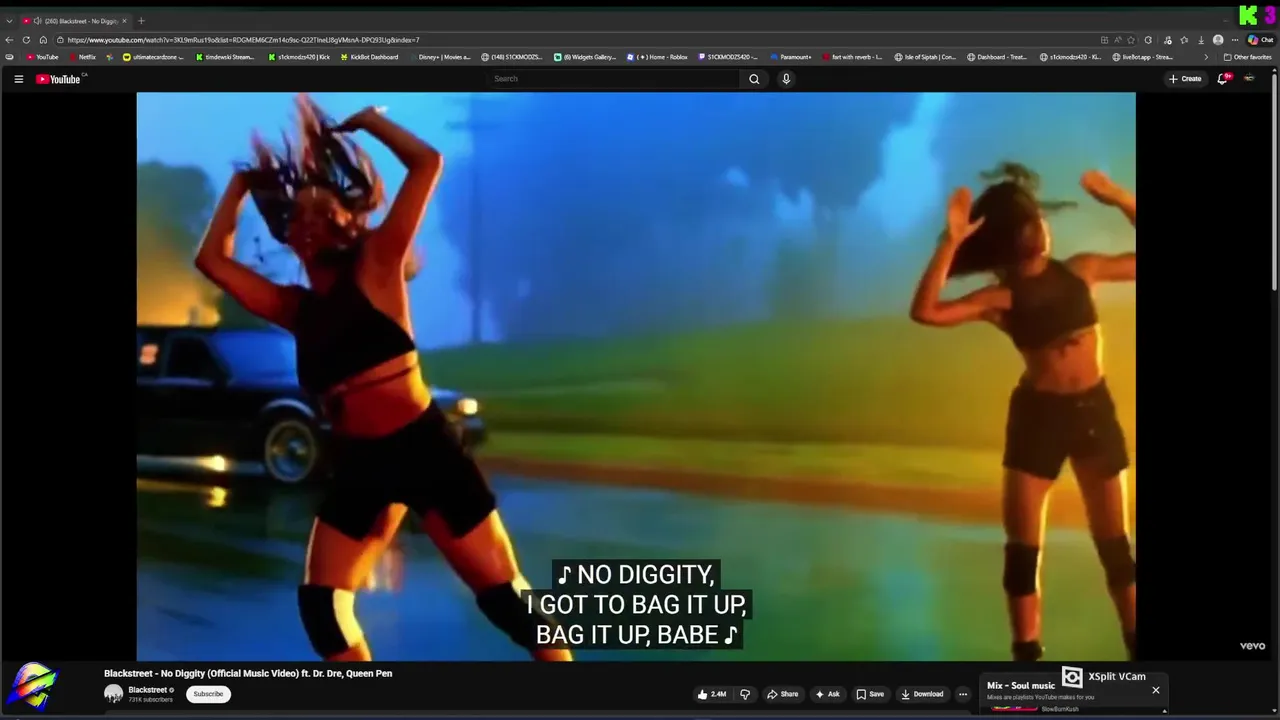Open the Blackstreet channel name link
This screenshot has height=720, width=1280.
tap(148, 690)
